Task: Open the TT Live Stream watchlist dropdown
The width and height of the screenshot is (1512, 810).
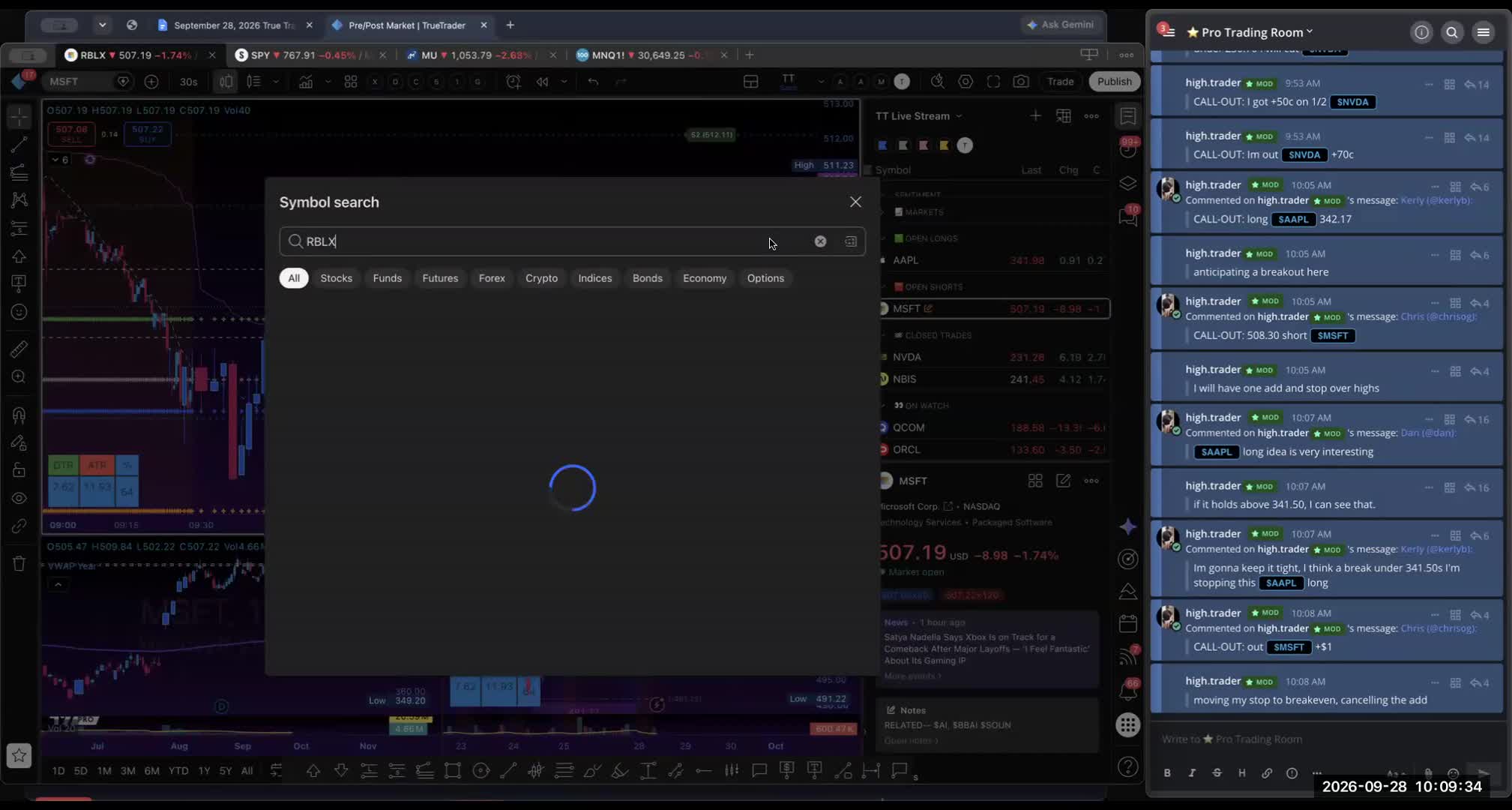Action: pyautogui.click(x=919, y=116)
